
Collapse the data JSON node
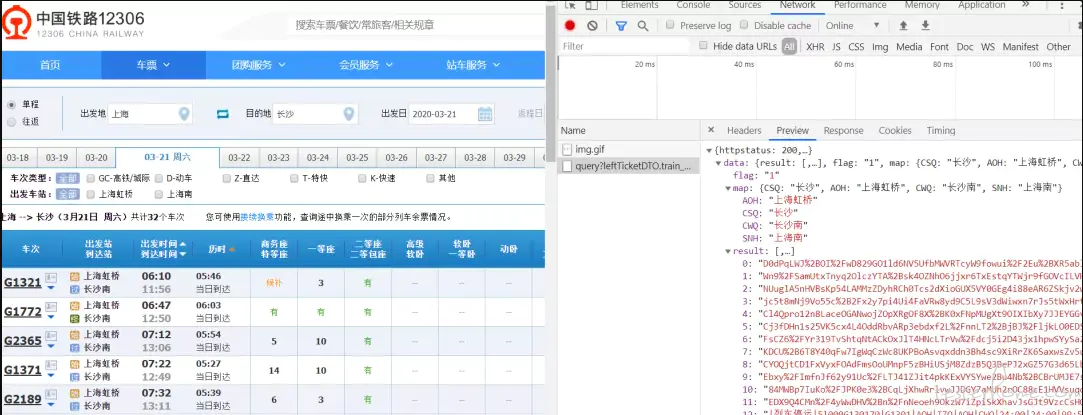[718, 162]
